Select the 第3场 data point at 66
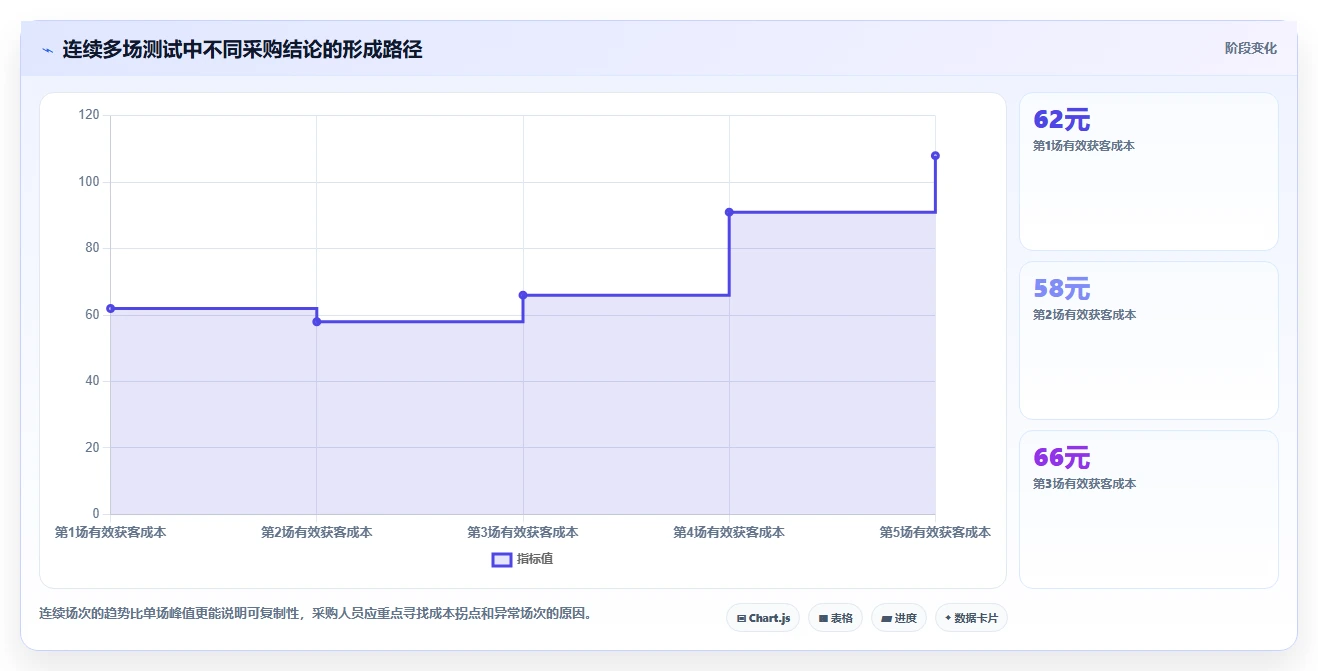Screen dimensions: 1318x671 (523, 295)
